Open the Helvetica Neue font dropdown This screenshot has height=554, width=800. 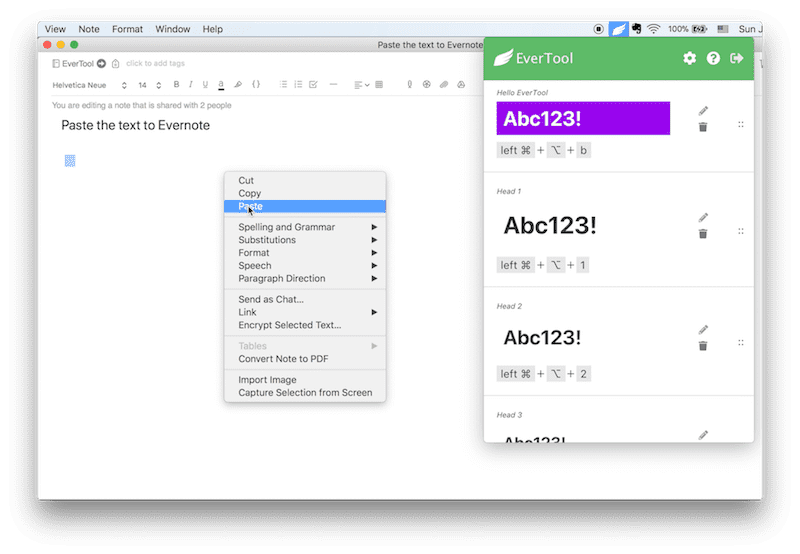(x=89, y=85)
